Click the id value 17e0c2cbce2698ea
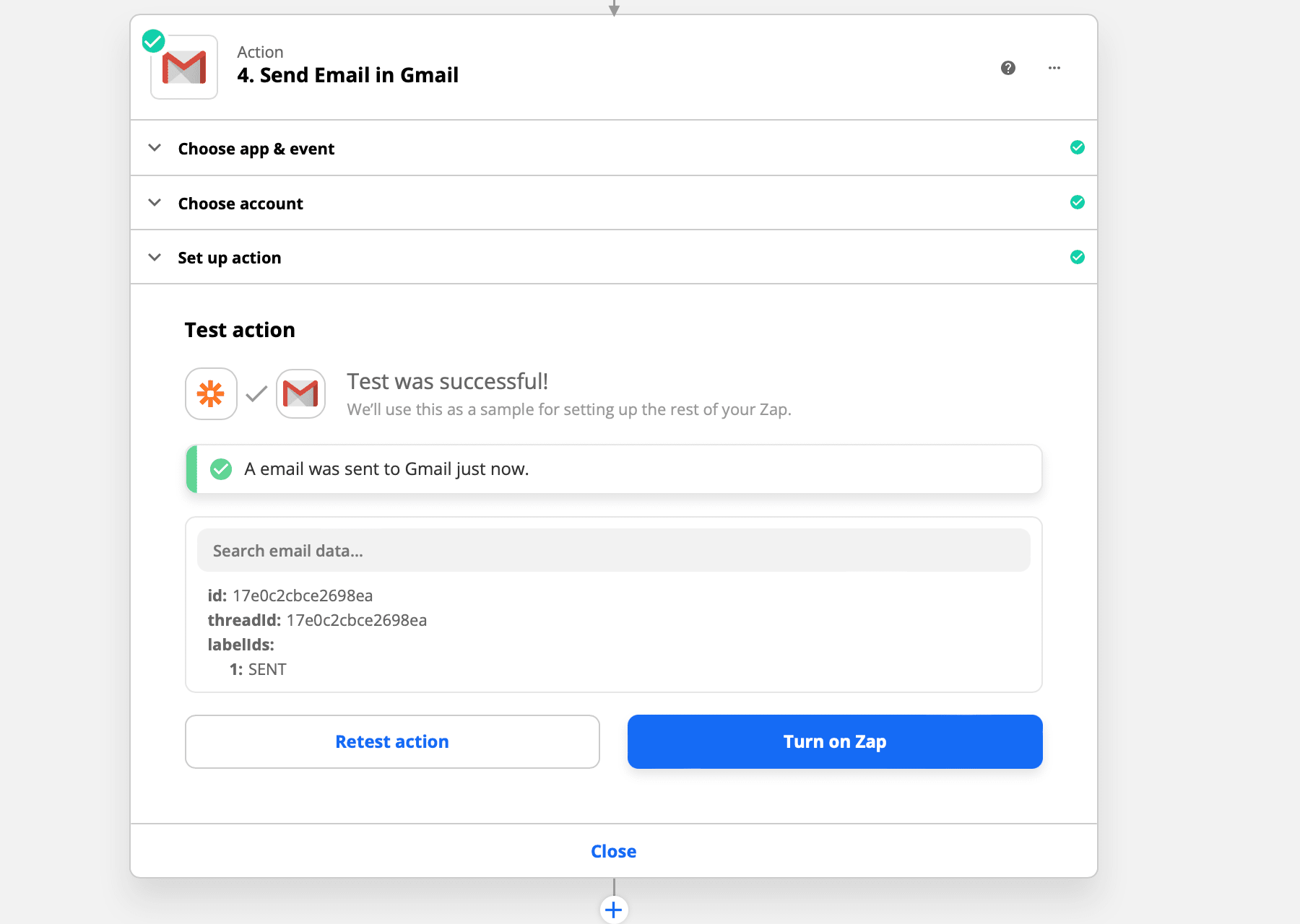1300x924 pixels. tap(303, 596)
